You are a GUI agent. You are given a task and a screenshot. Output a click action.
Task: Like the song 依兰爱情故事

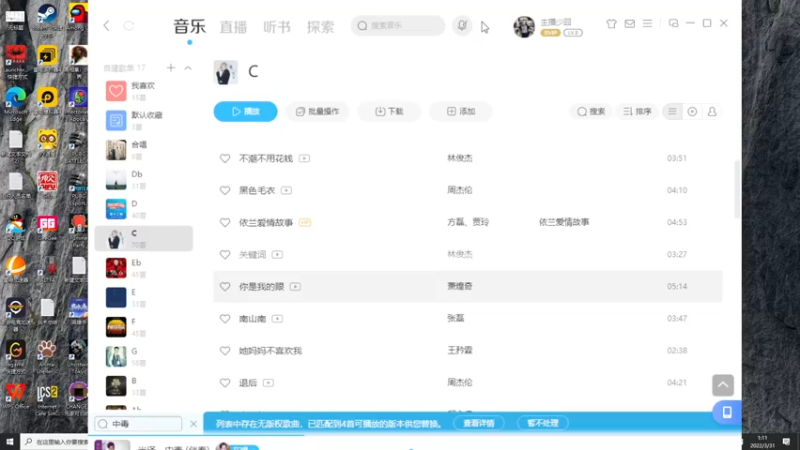point(225,222)
